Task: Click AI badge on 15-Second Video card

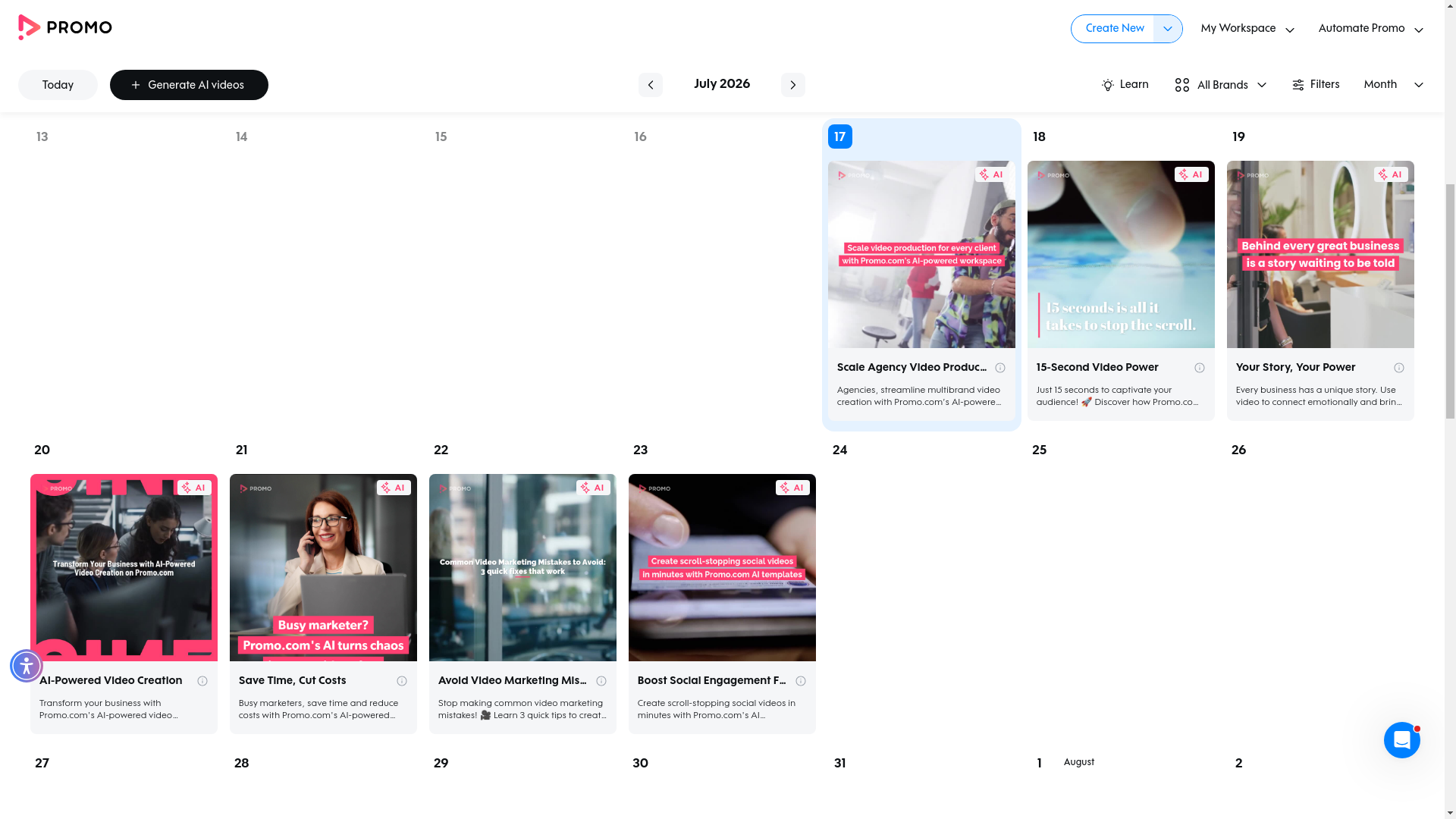Action: pyautogui.click(x=1191, y=174)
